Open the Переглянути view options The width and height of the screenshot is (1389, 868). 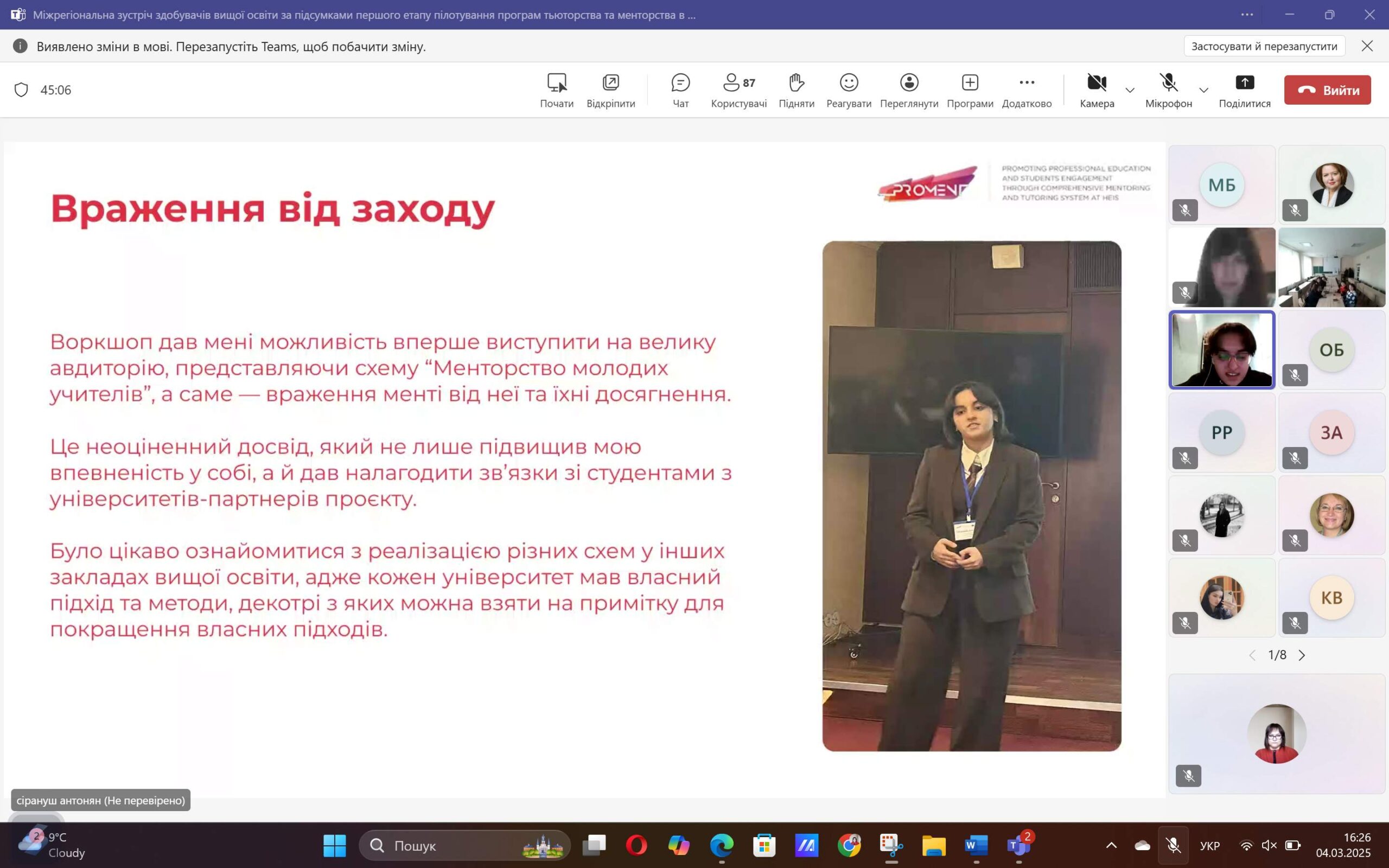(x=909, y=90)
